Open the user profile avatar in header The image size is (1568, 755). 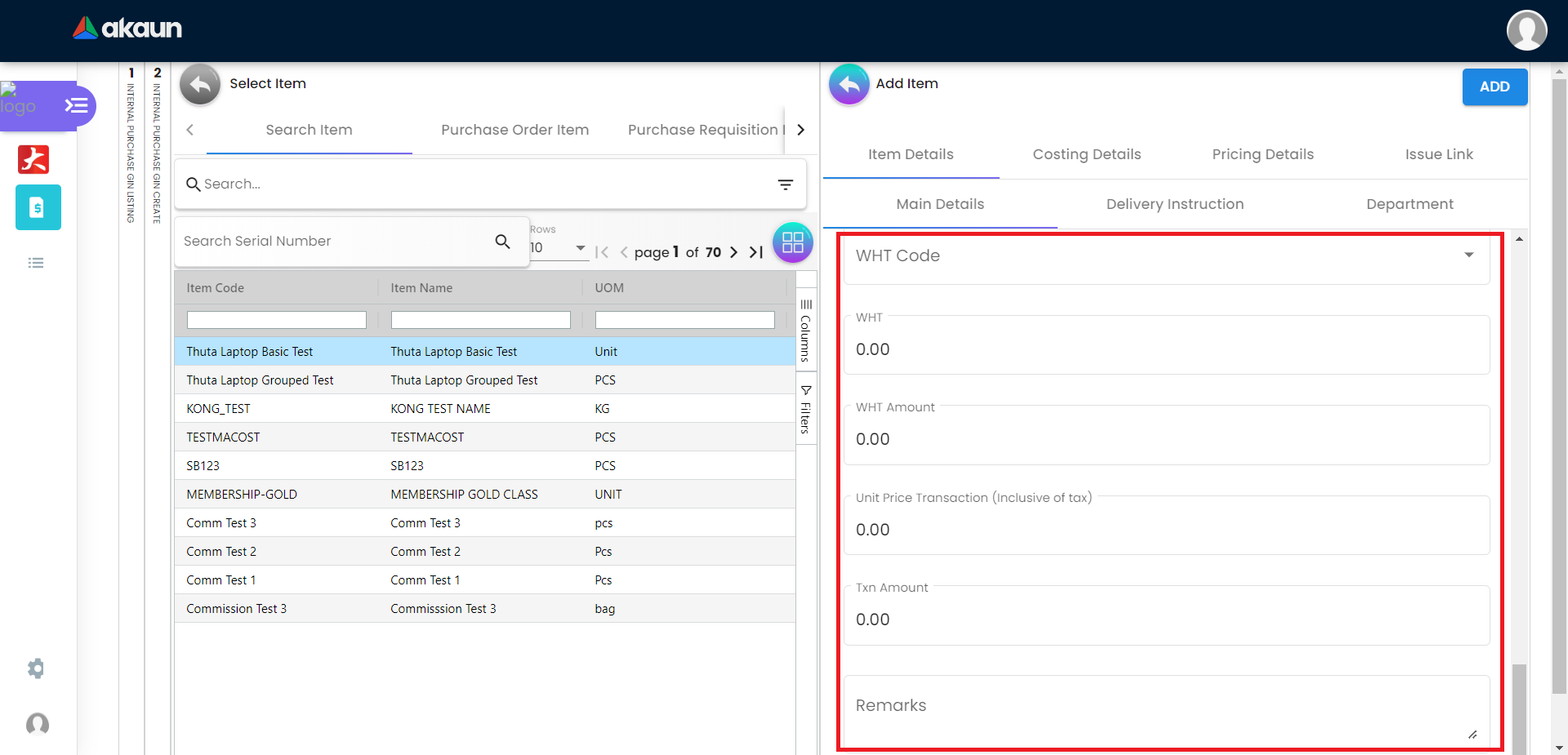(x=1526, y=30)
